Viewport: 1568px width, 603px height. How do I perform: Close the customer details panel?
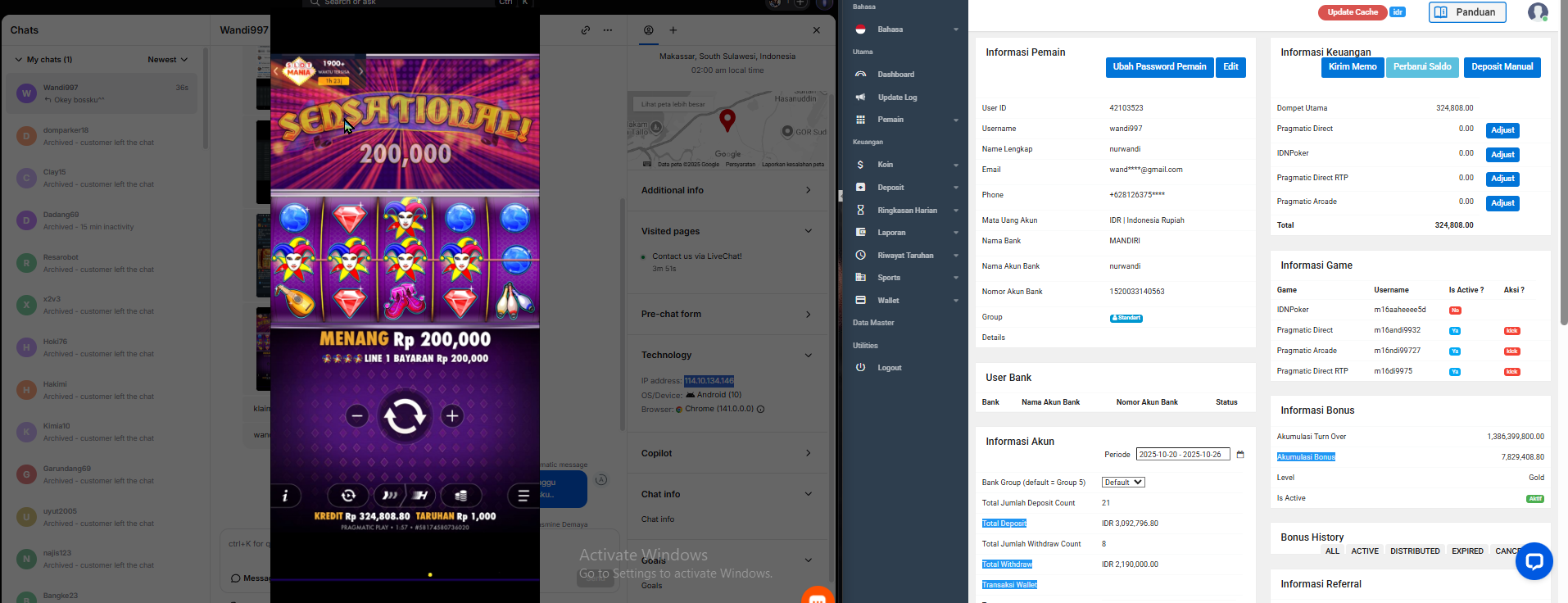pos(817,30)
